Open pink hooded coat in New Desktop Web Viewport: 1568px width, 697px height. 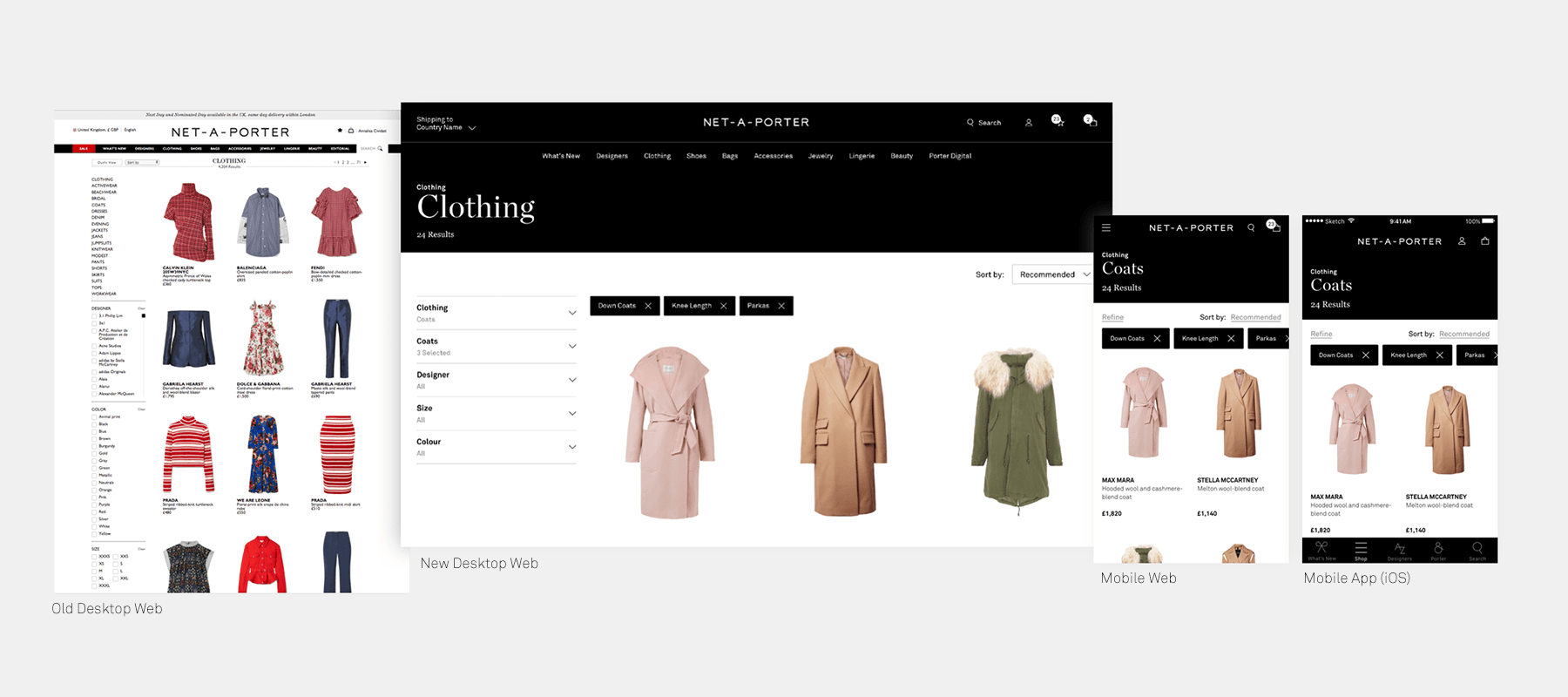point(670,432)
